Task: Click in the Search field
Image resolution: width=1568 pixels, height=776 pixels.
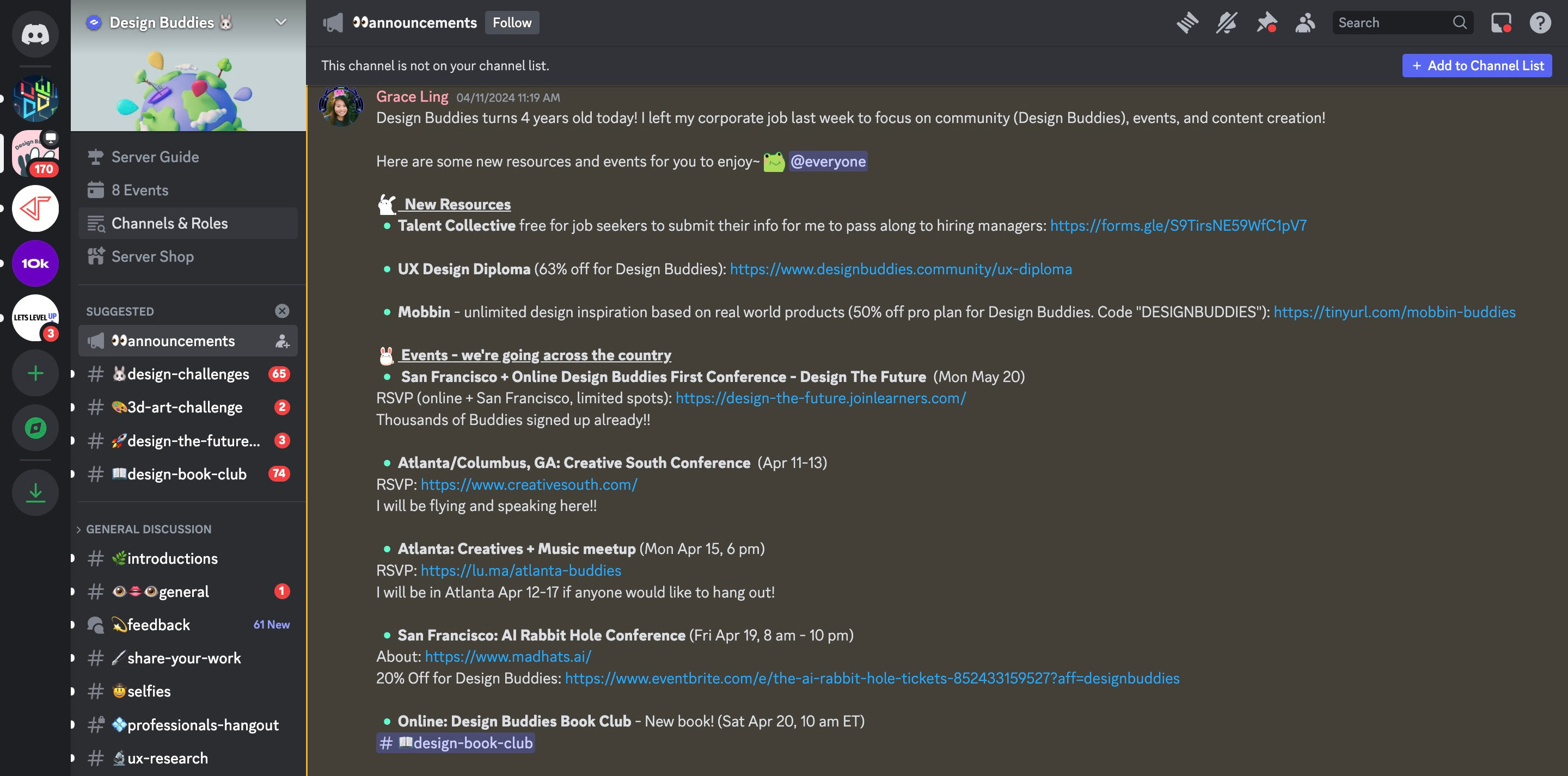Action: (x=1402, y=22)
